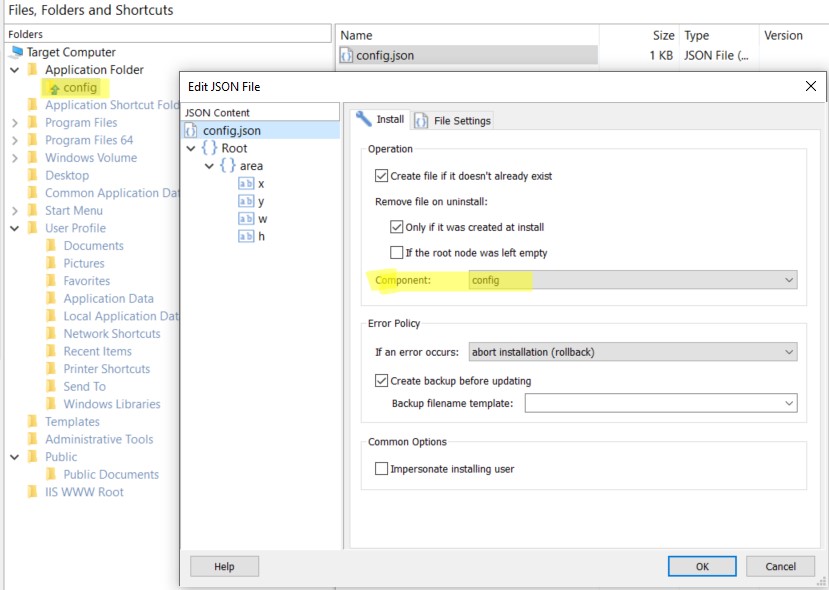Click the OK button

(702, 566)
